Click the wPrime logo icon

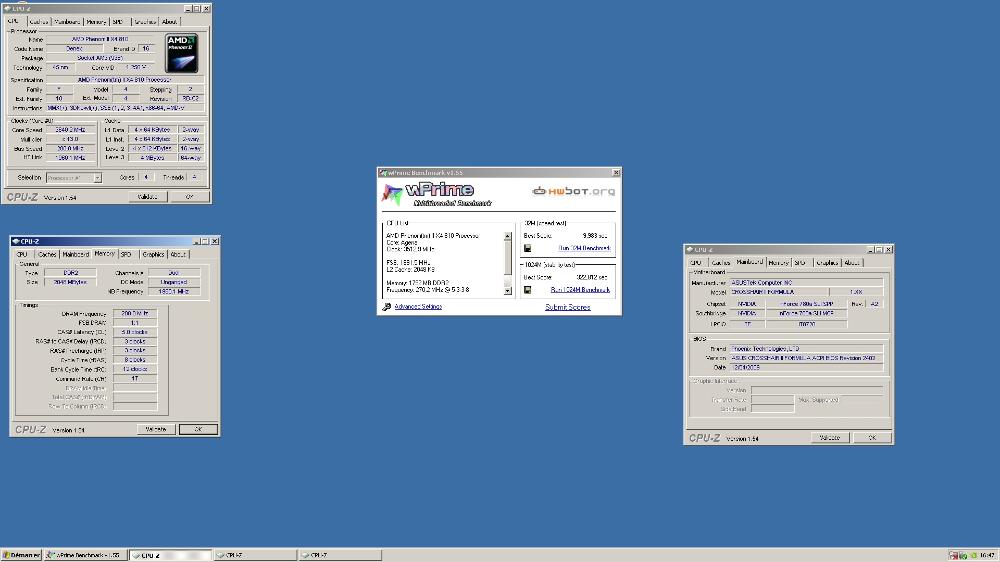[x=392, y=194]
